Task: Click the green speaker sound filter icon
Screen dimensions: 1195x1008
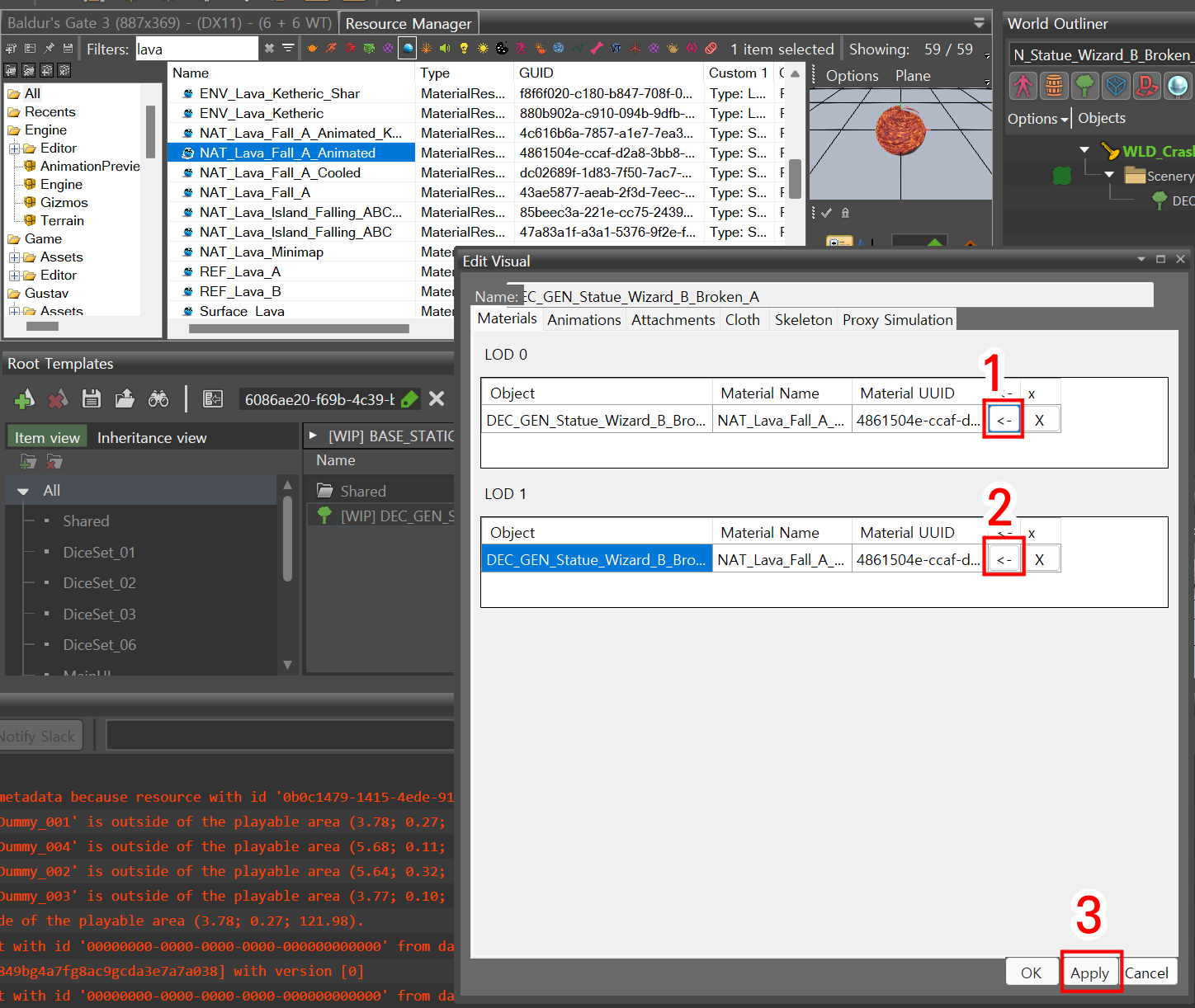Action: [445, 49]
